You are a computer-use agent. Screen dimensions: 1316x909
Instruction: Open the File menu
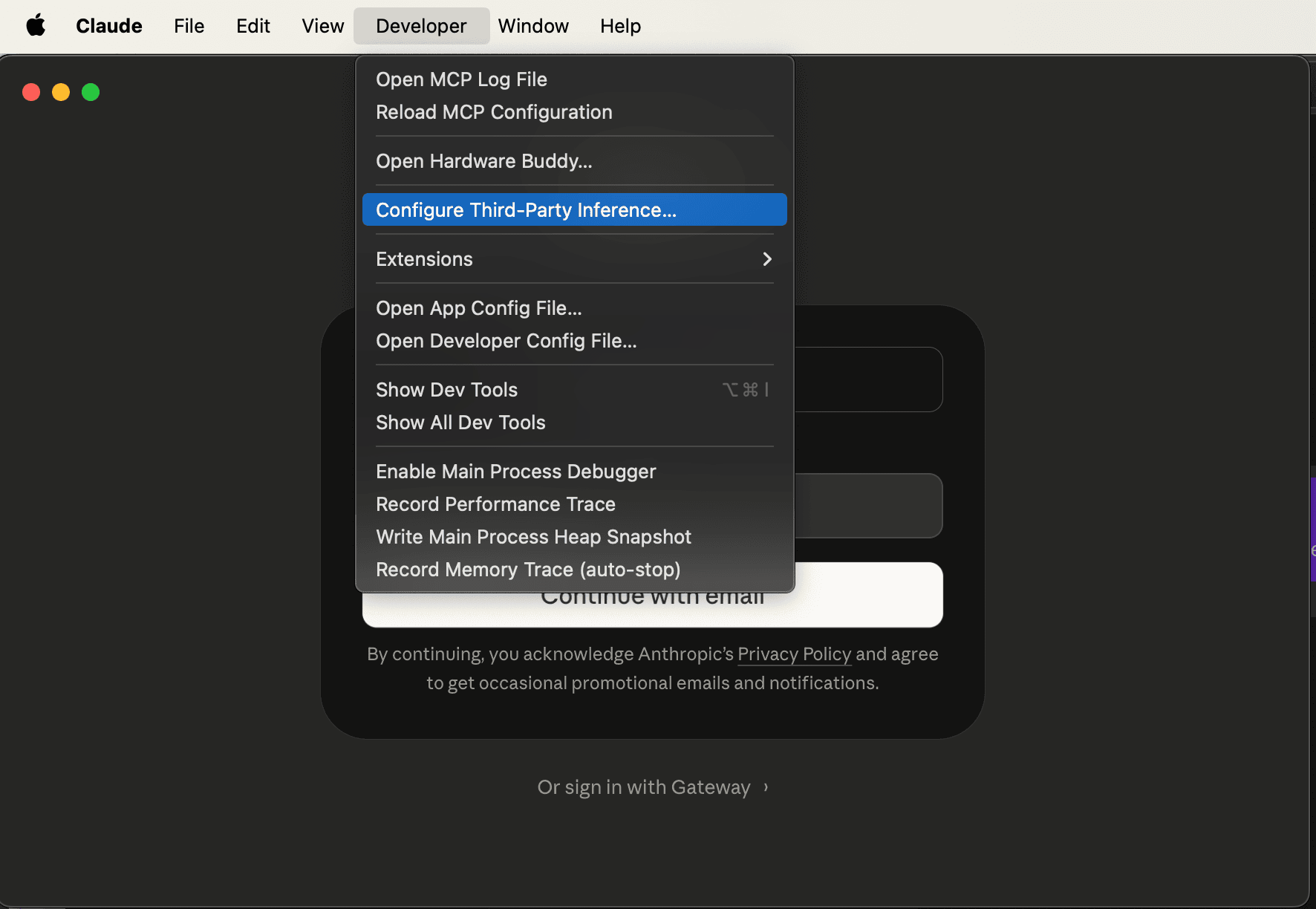[189, 26]
